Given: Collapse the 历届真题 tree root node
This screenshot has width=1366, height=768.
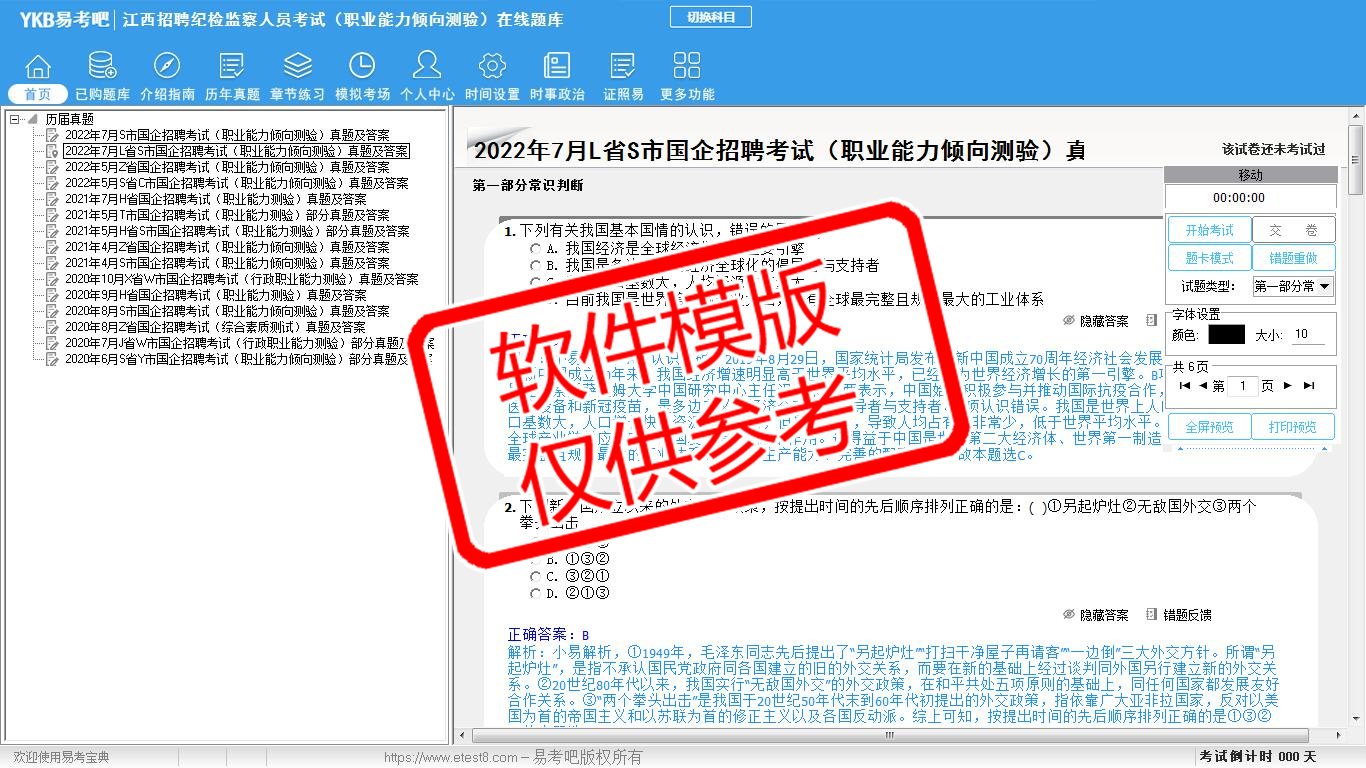Looking at the screenshot, I should 15,119.
